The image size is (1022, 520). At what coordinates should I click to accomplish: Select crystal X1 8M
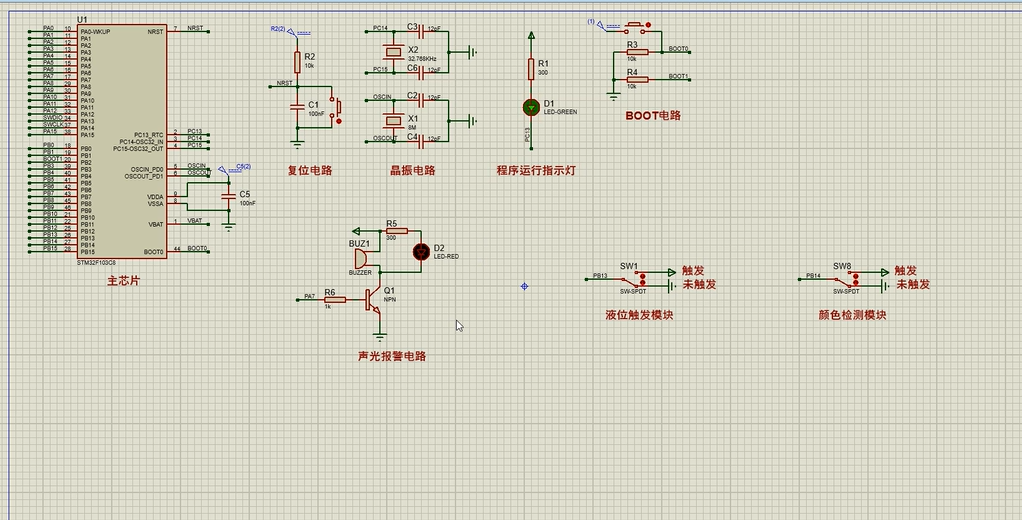pyautogui.click(x=393, y=119)
